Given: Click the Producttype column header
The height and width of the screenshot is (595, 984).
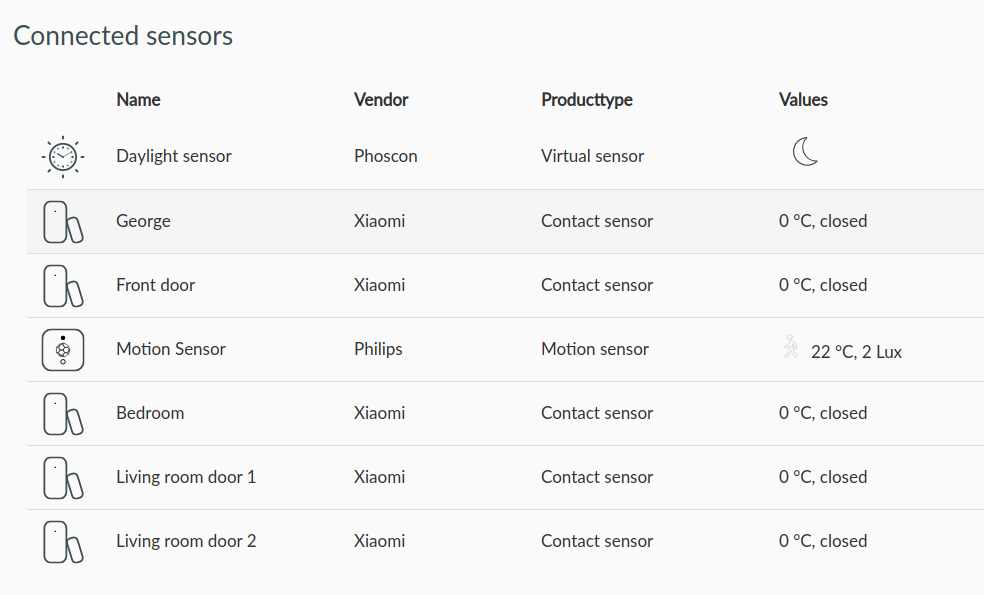Looking at the screenshot, I should tap(587, 100).
